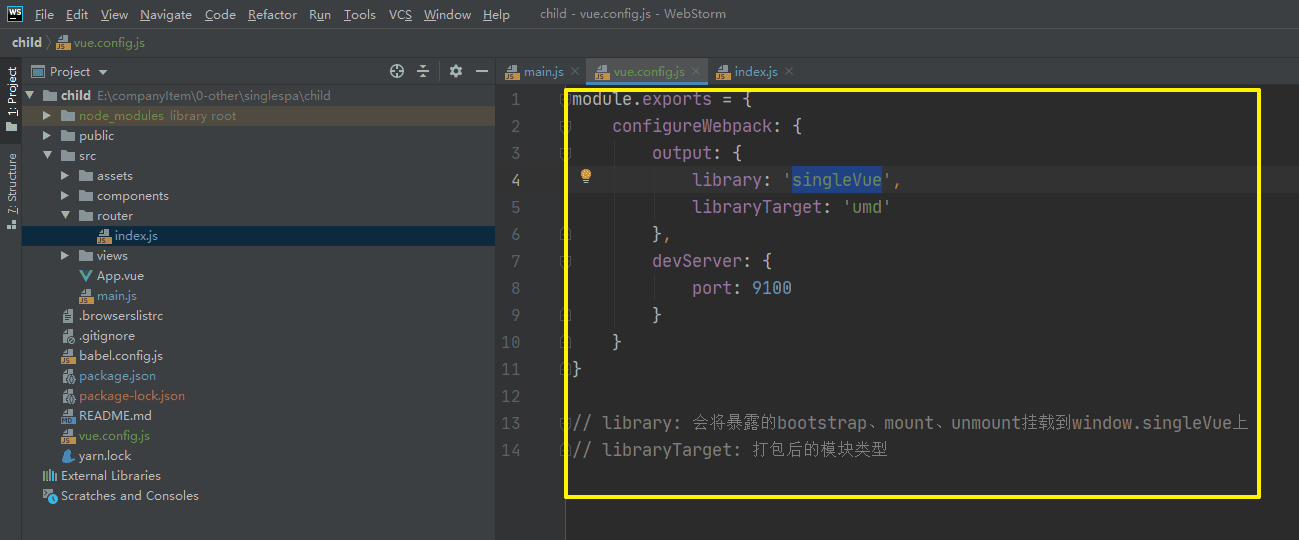Close the main.js editor tab

pos(575,72)
